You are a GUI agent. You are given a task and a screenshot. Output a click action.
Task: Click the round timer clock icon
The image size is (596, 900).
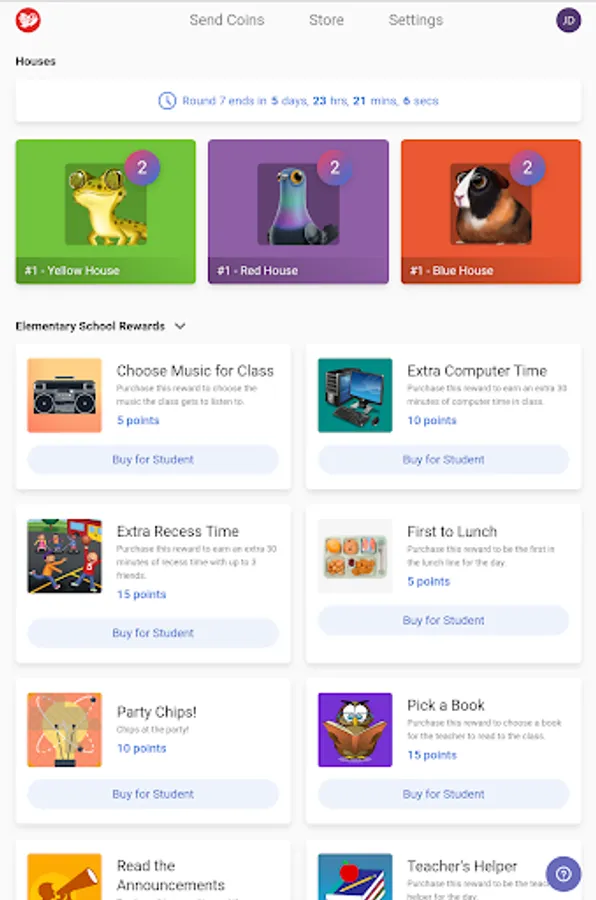[x=167, y=101]
